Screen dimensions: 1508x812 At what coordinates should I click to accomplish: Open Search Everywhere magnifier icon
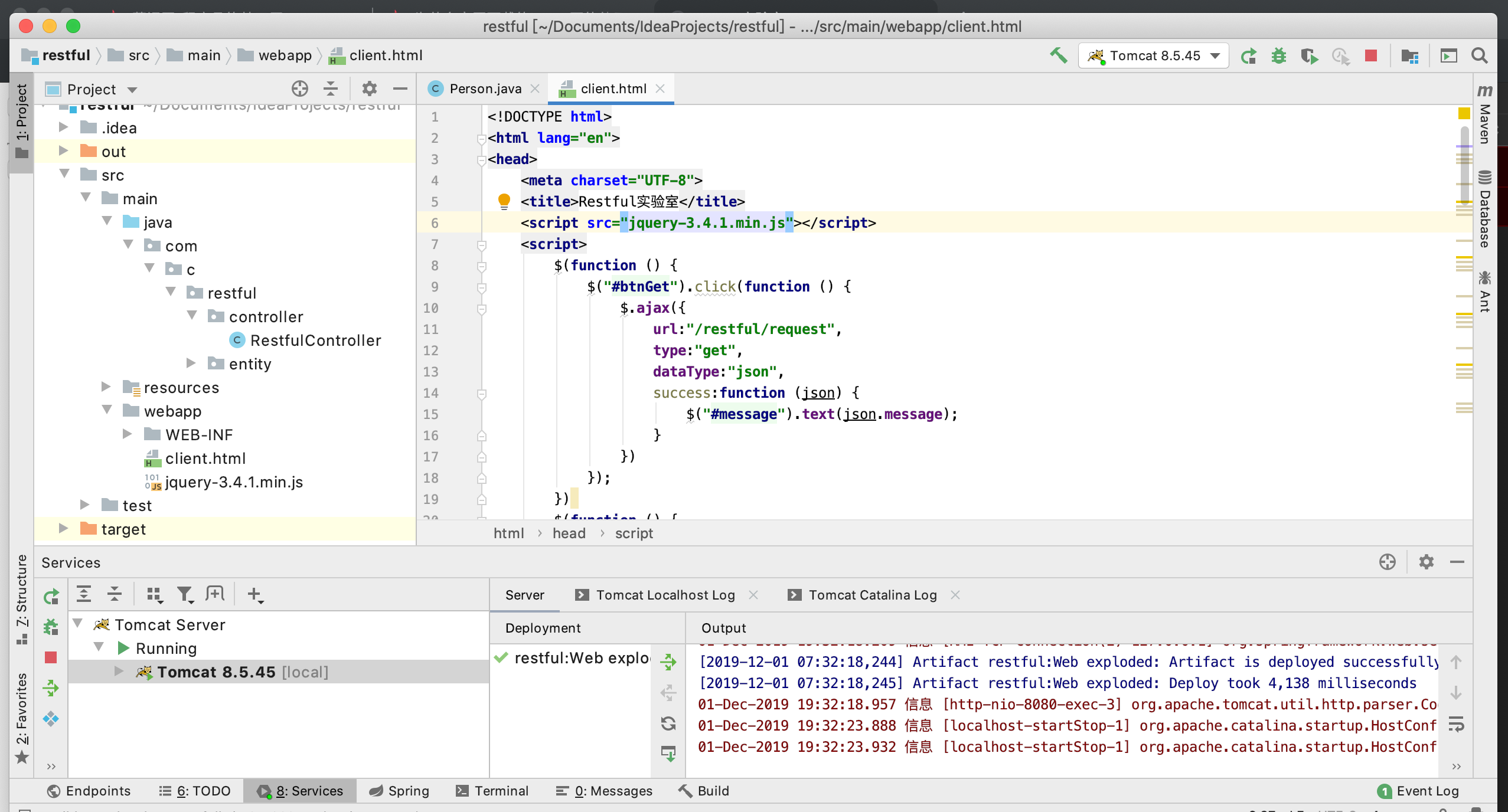(1479, 55)
